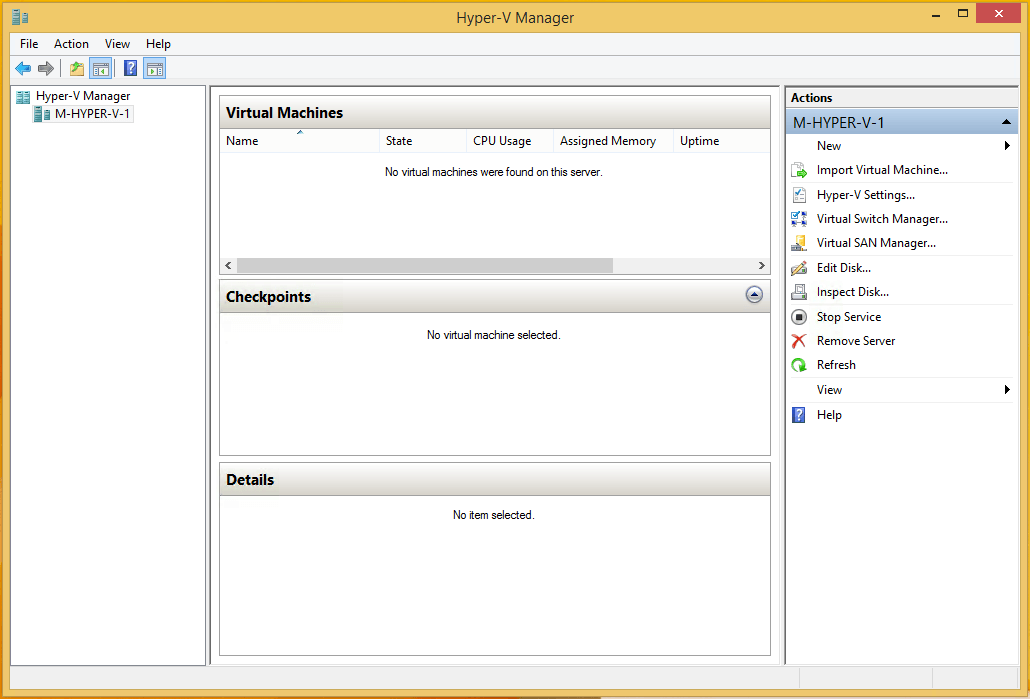Click the View action label in Actions
Image resolution: width=1030 pixels, height=699 pixels.
pyautogui.click(x=829, y=390)
